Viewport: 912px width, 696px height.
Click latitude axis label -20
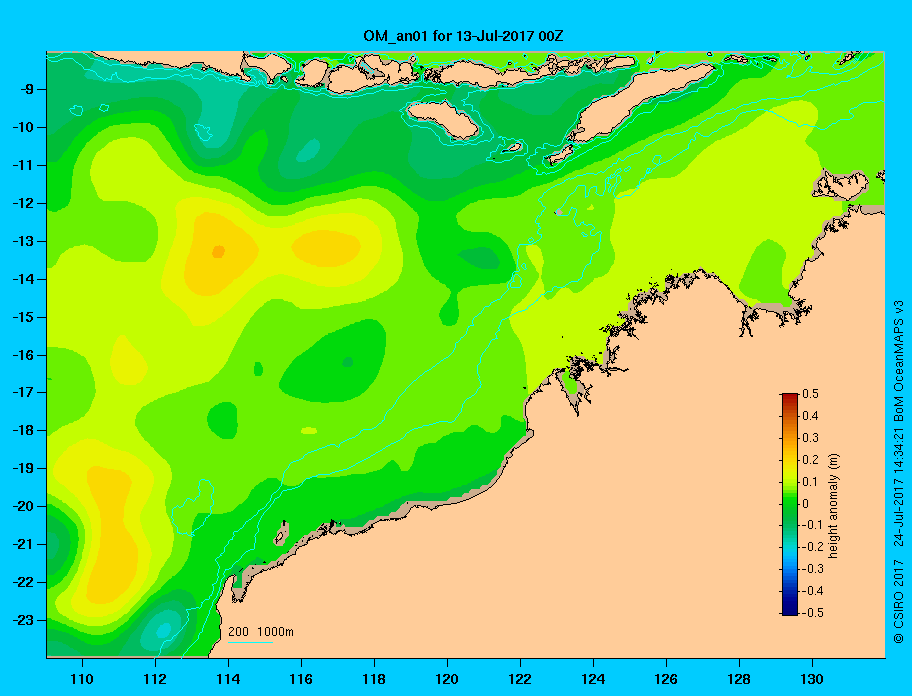(x=23, y=506)
